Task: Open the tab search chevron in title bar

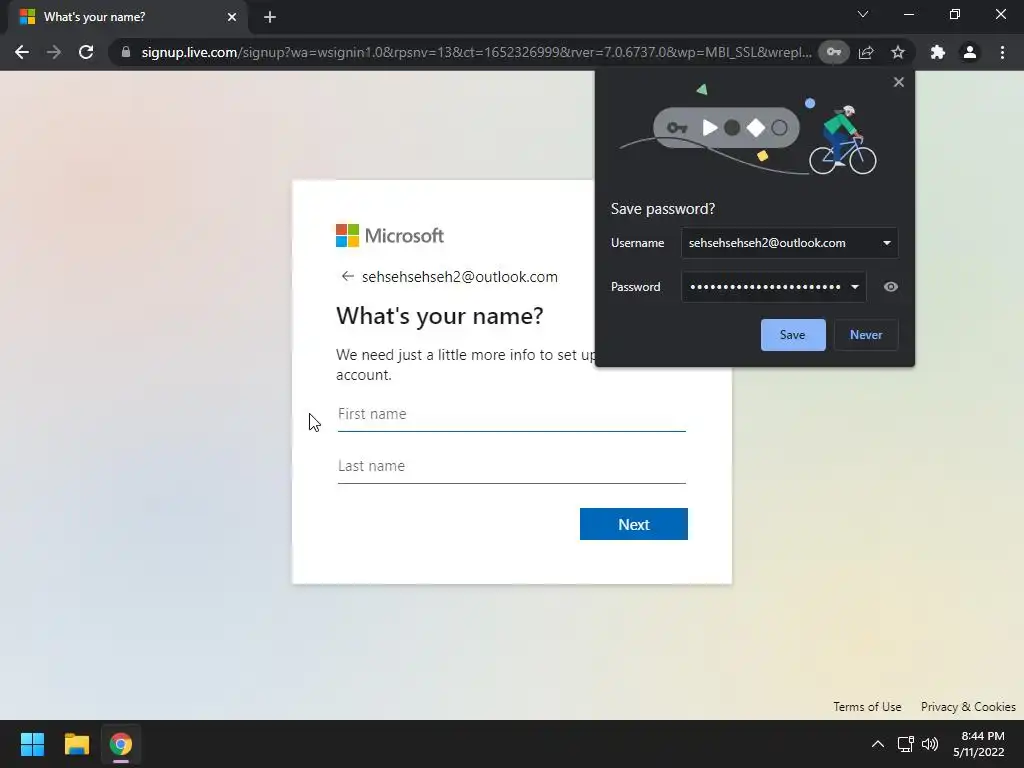Action: point(863,14)
